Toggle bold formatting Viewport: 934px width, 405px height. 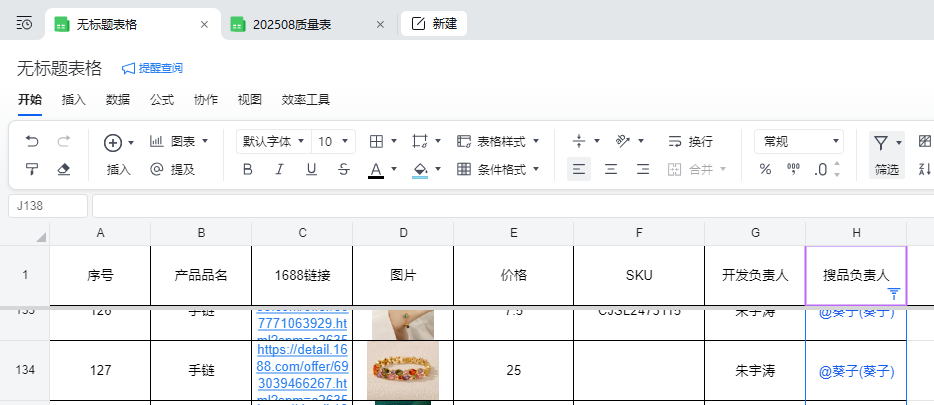tap(248, 169)
